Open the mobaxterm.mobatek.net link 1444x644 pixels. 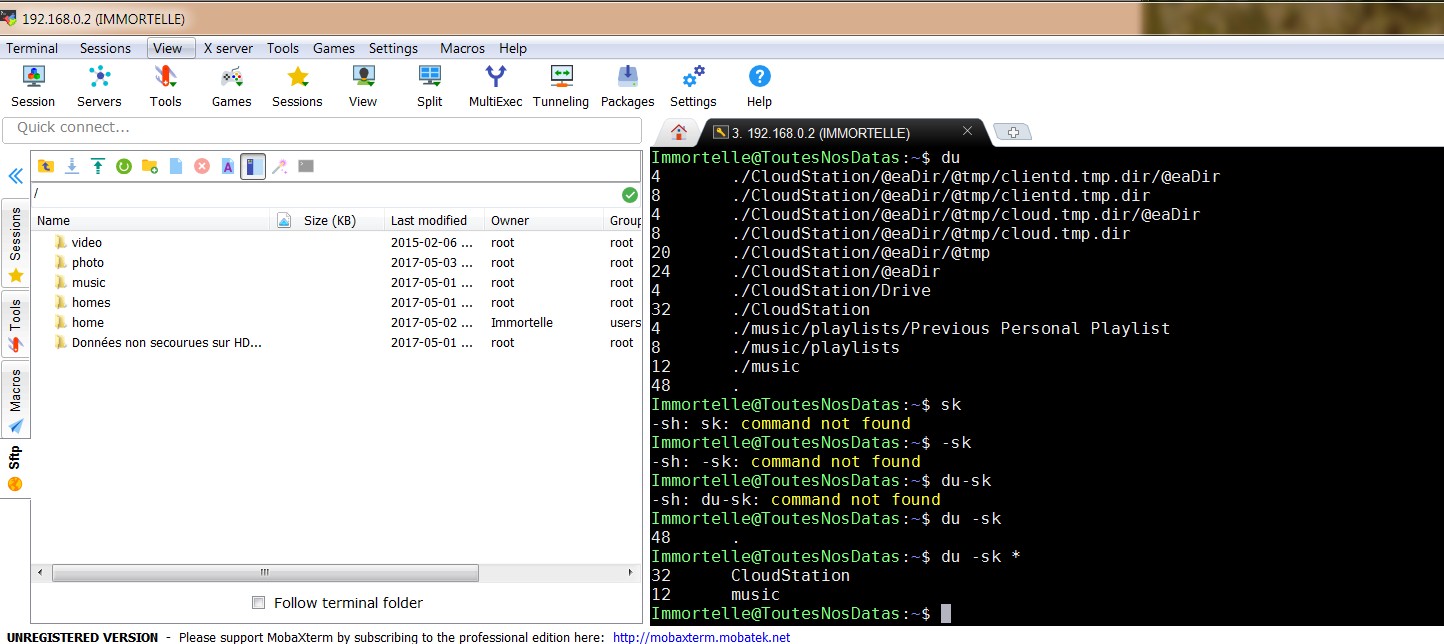(701, 637)
